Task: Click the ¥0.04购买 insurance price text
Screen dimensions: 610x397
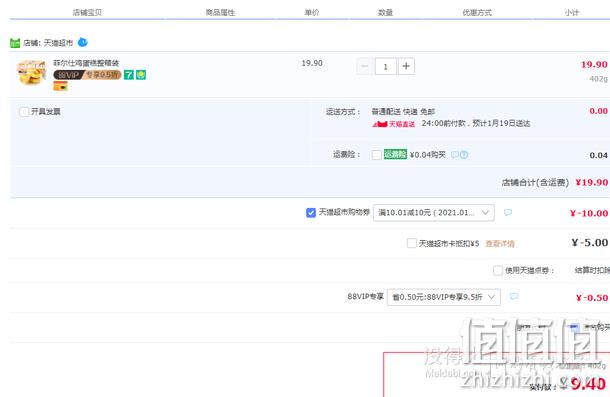Action: pyautogui.click(x=428, y=155)
